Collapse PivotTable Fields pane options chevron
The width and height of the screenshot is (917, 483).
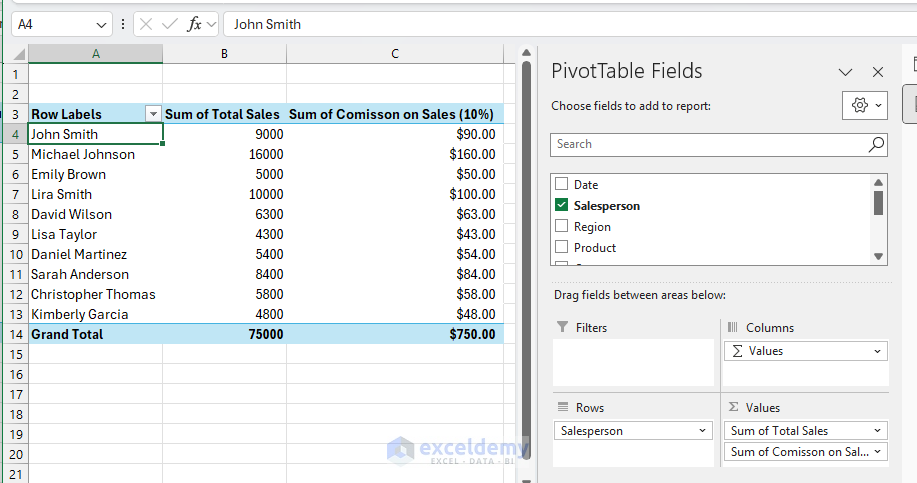(x=845, y=72)
